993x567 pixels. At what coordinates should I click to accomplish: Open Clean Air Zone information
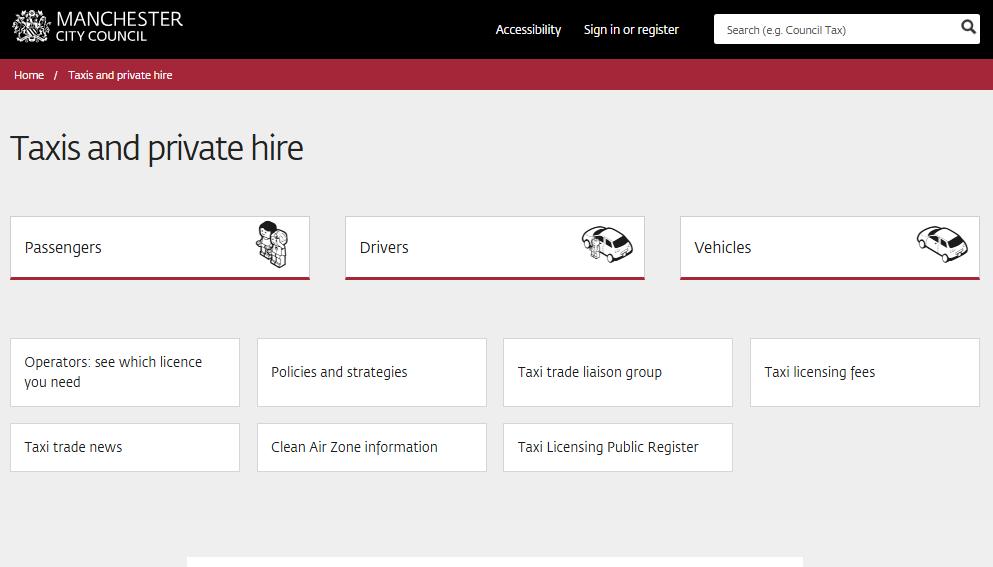[372, 447]
